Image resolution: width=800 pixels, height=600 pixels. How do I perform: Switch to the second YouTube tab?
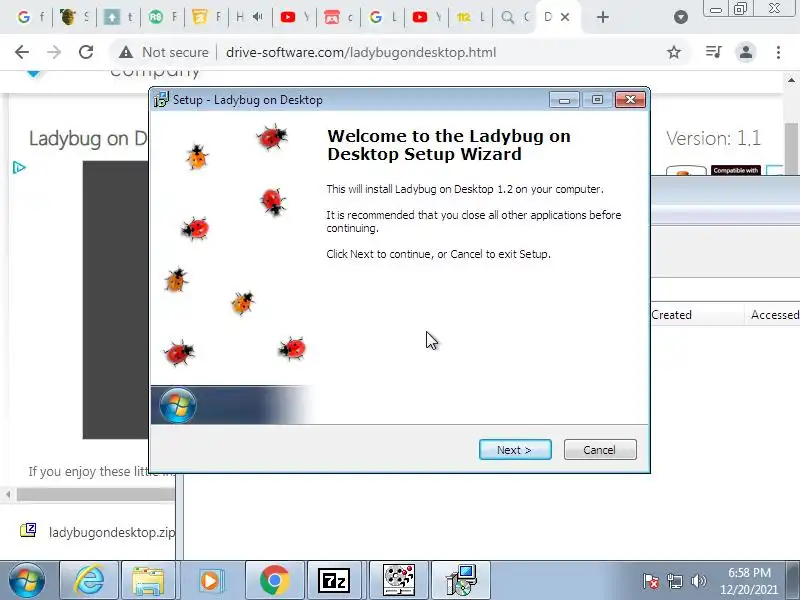coord(427,17)
